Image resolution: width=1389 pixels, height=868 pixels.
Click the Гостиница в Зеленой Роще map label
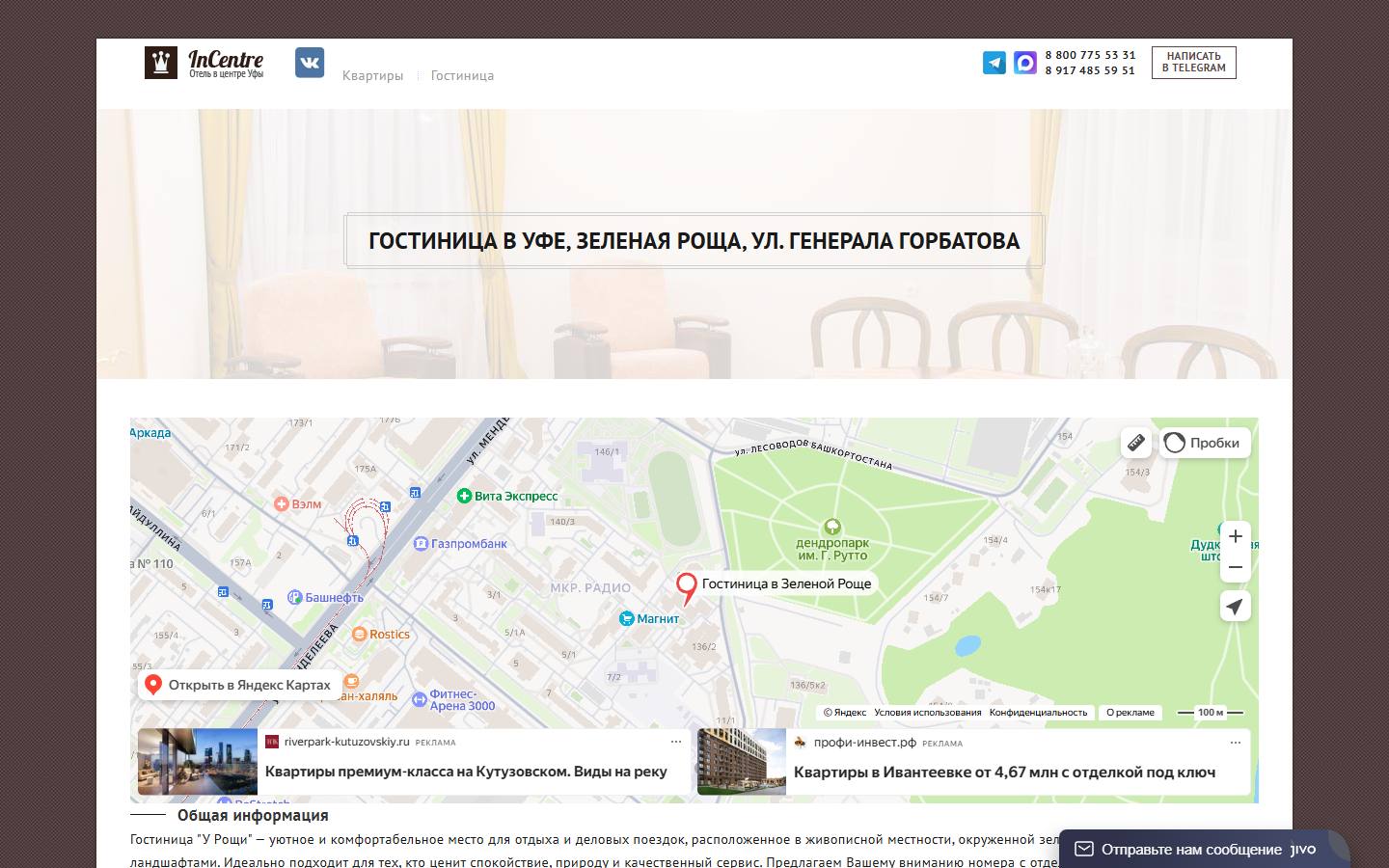click(786, 583)
